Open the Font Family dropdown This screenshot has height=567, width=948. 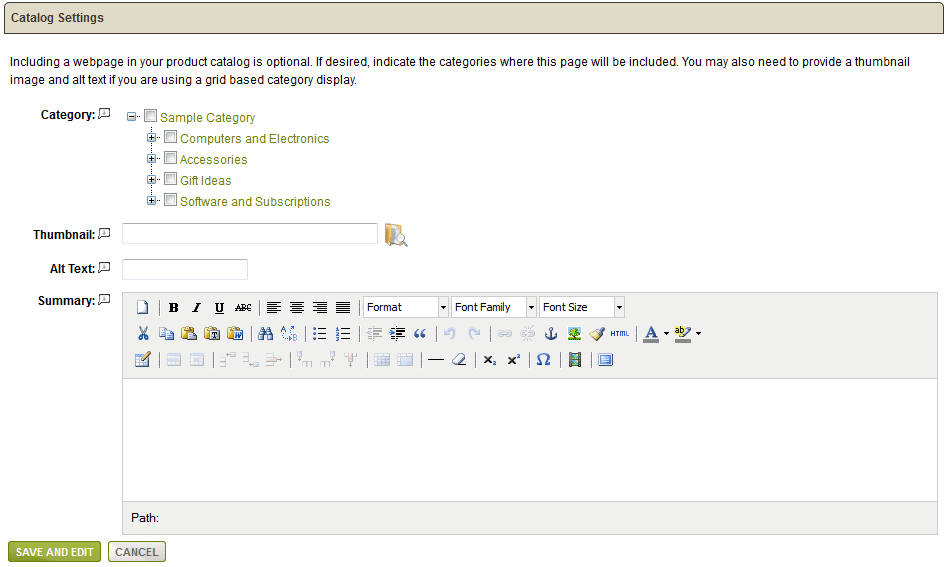[x=494, y=307]
